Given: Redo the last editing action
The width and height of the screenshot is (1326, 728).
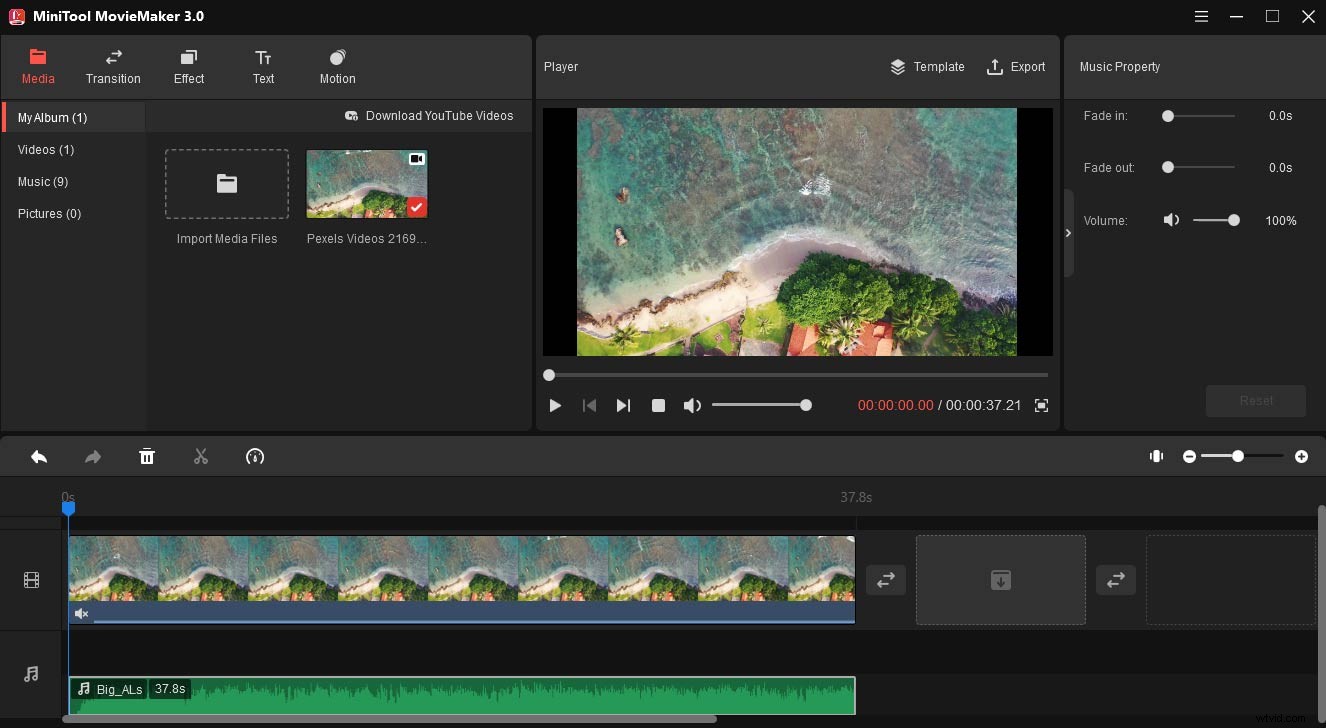Looking at the screenshot, I should point(92,456).
